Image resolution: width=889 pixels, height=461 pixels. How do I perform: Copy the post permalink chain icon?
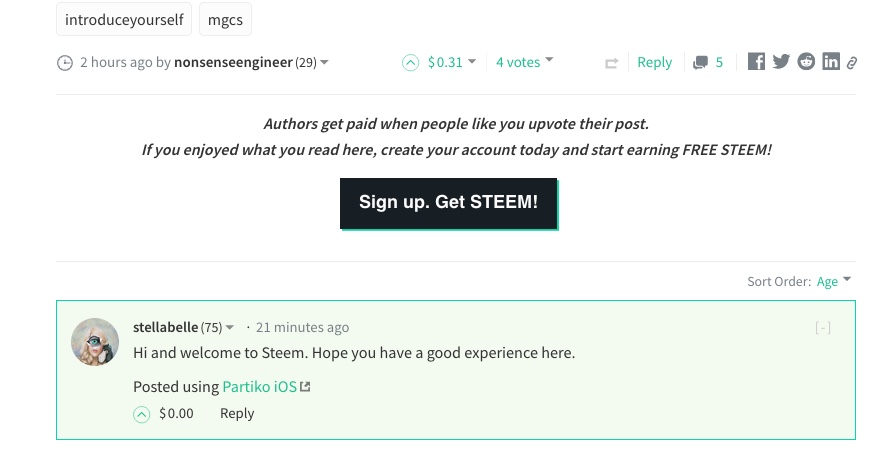coord(852,62)
